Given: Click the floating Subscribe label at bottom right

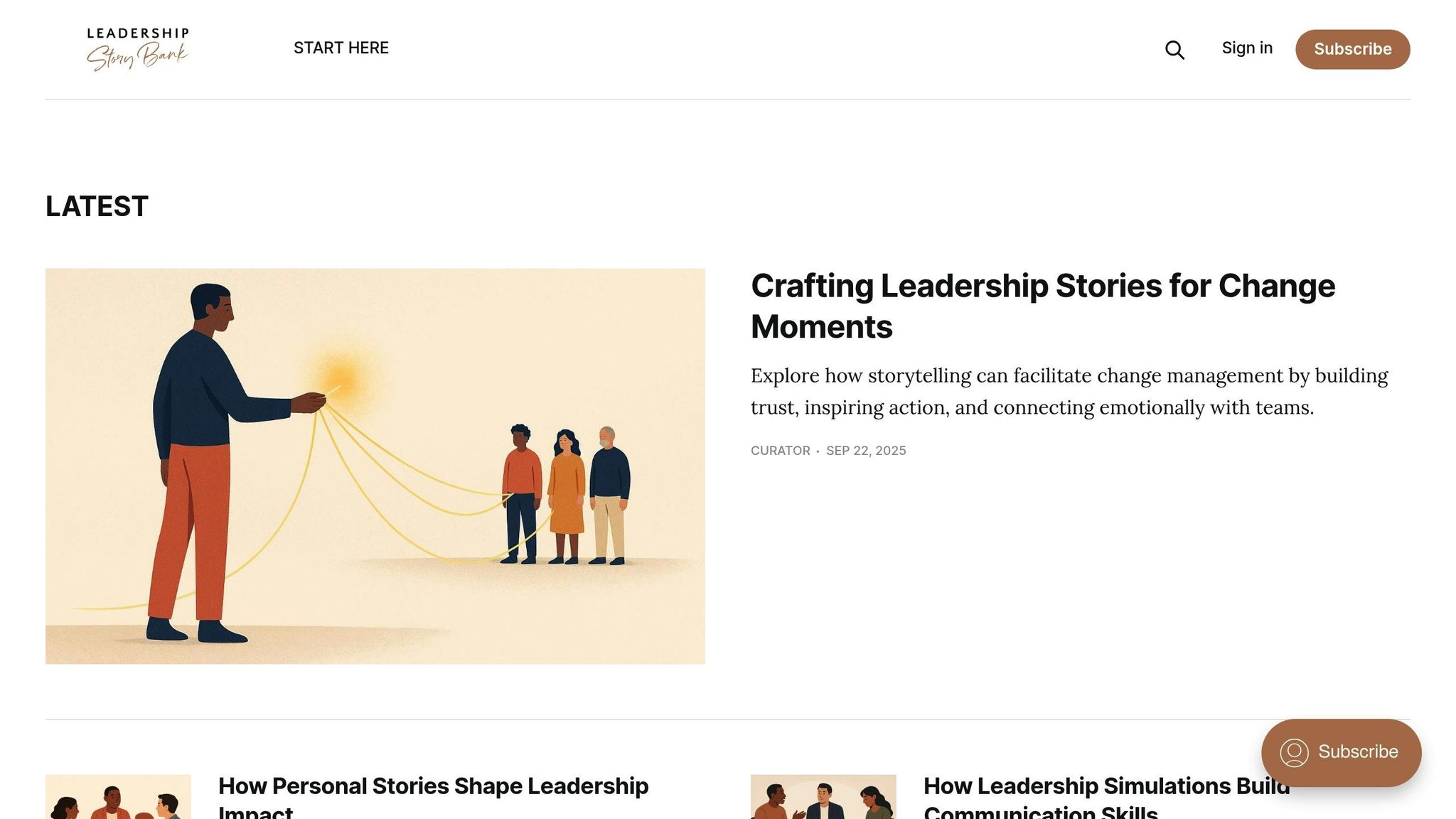Looking at the screenshot, I should coord(1357,752).
